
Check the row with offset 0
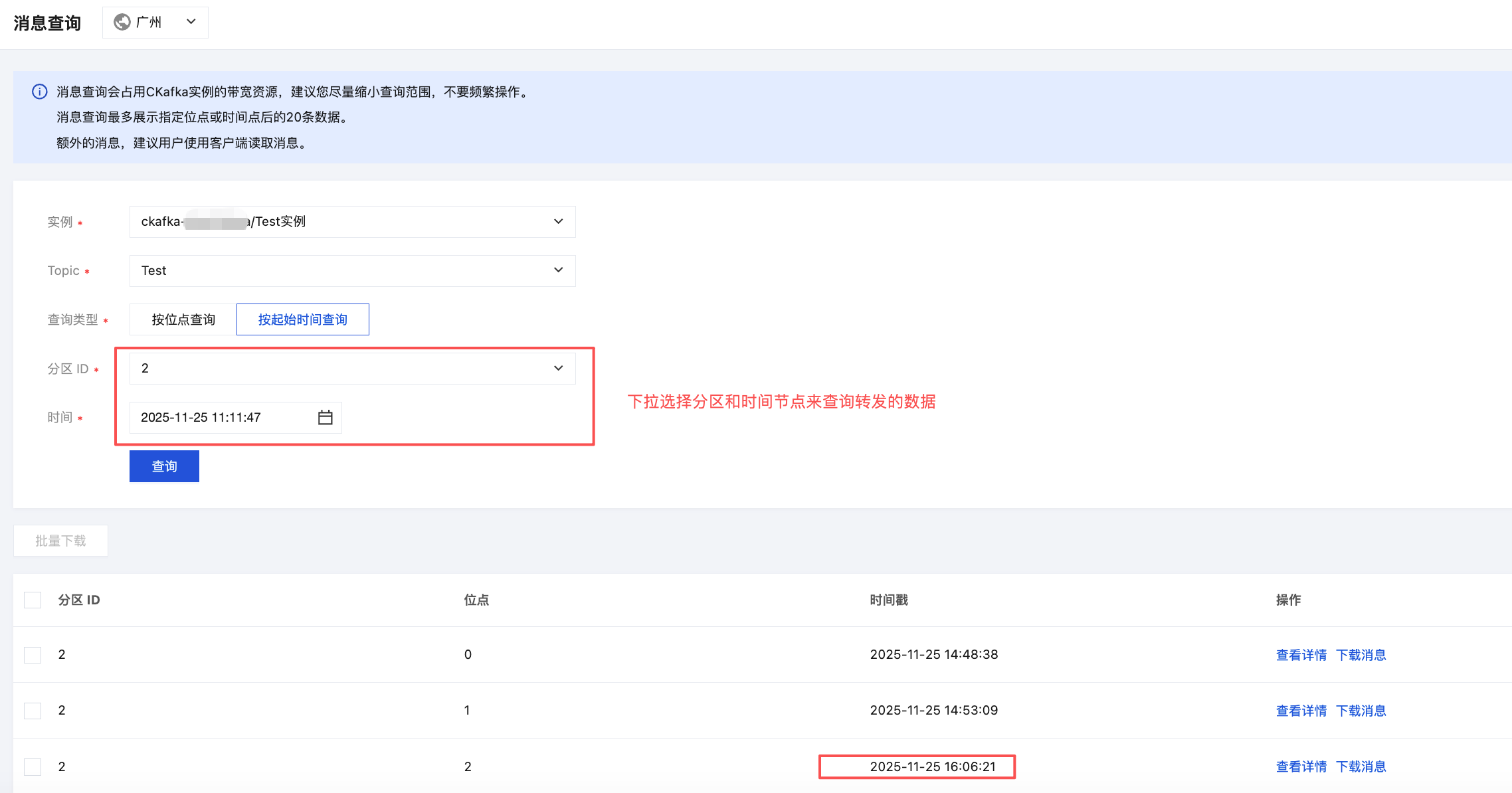(x=33, y=655)
